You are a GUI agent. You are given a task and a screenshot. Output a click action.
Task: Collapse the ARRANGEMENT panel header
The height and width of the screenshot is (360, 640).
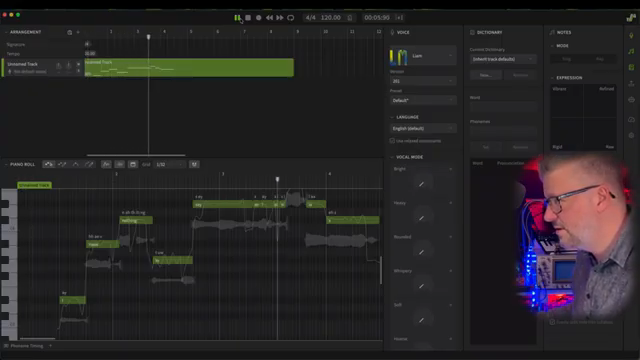[23, 32]
